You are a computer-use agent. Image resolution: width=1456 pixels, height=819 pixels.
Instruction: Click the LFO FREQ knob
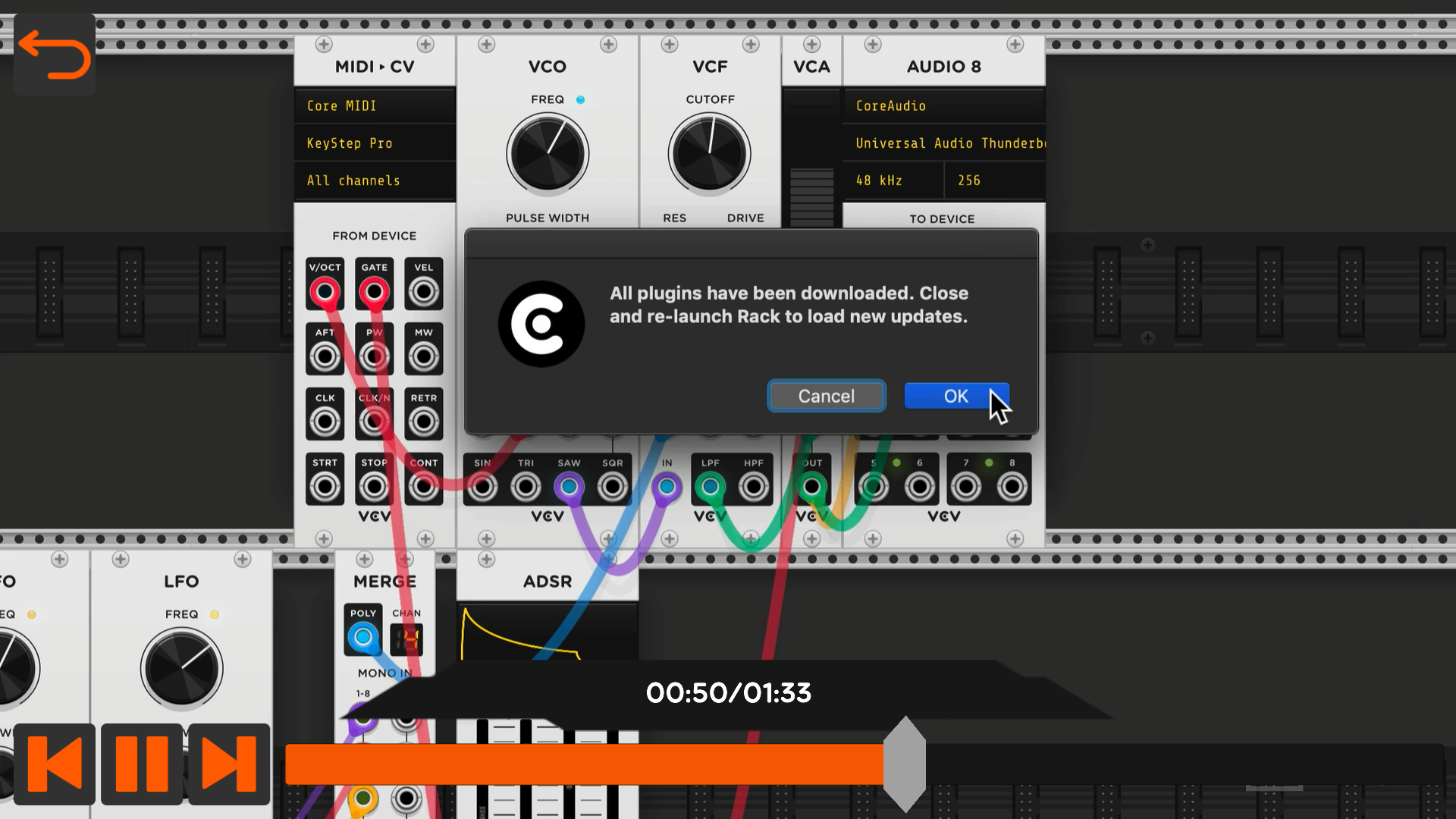tap(182, 668)
